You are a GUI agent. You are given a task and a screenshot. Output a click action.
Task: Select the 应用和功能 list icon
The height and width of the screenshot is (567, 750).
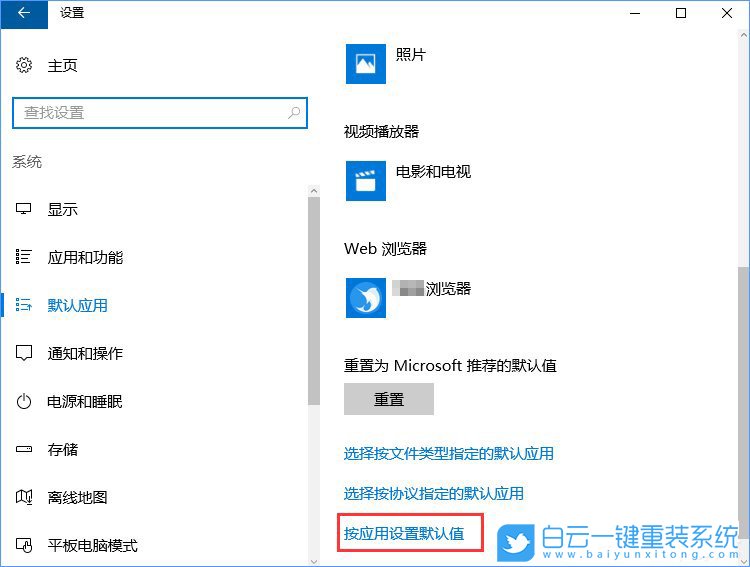pos(23,257)
